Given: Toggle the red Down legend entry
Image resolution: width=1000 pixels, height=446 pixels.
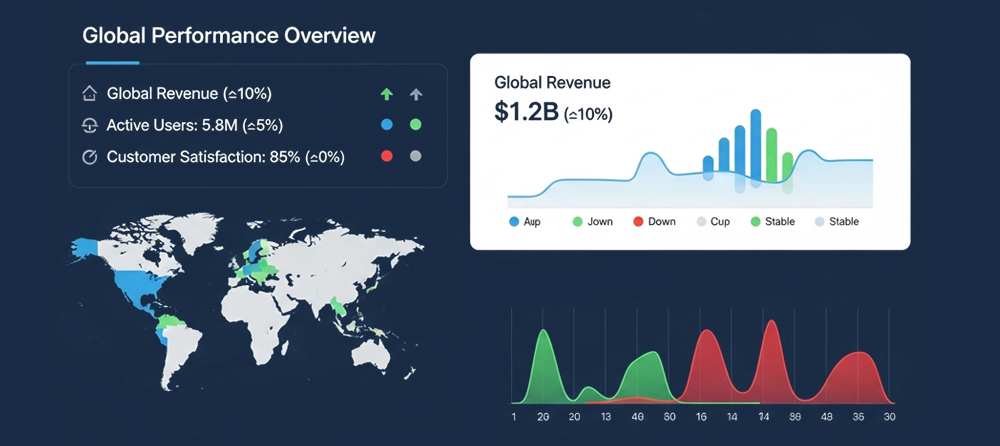Looking at the screenshot, I should click(x=654, y=222).
